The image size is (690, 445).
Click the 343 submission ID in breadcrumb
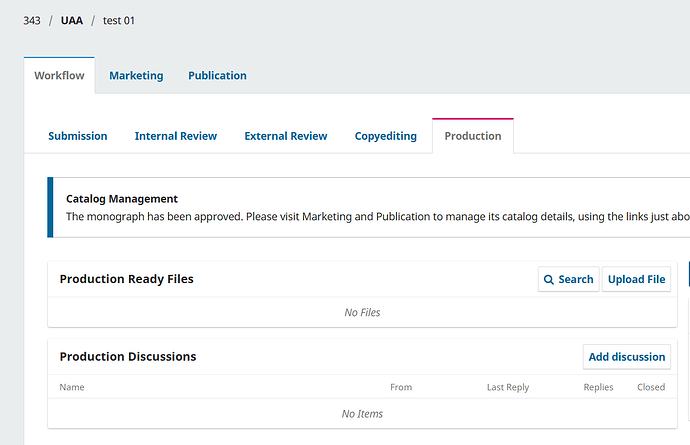pos(32,21)
